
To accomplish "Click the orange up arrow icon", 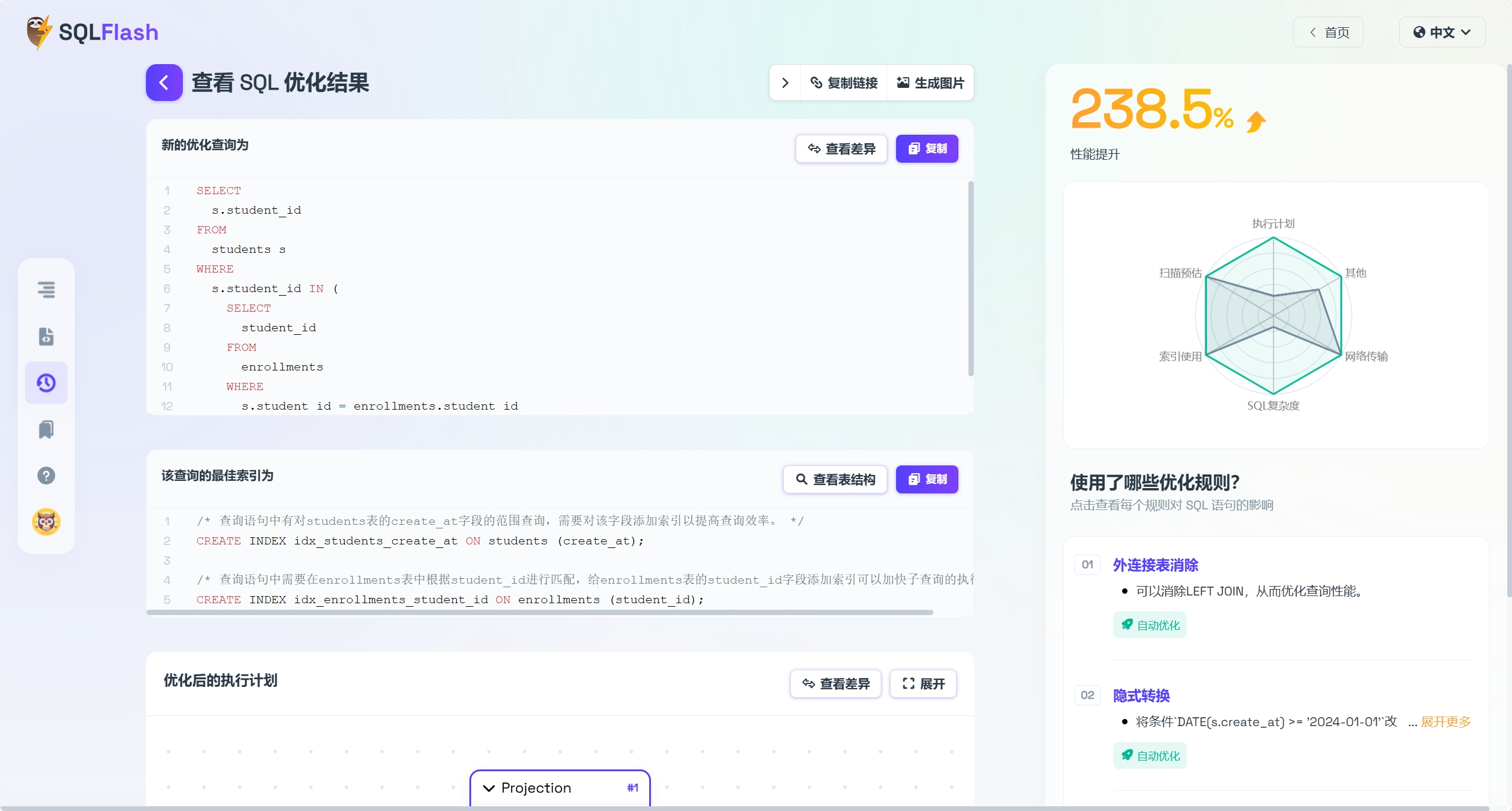I will (x=1256, y=122).
